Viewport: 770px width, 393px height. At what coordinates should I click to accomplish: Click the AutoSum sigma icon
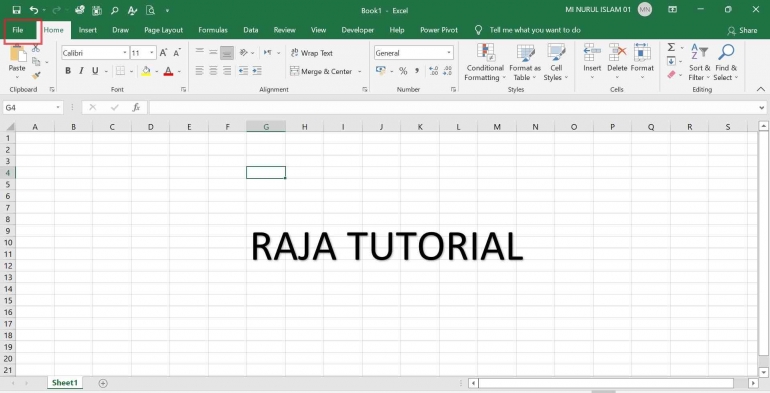[671, 47]
